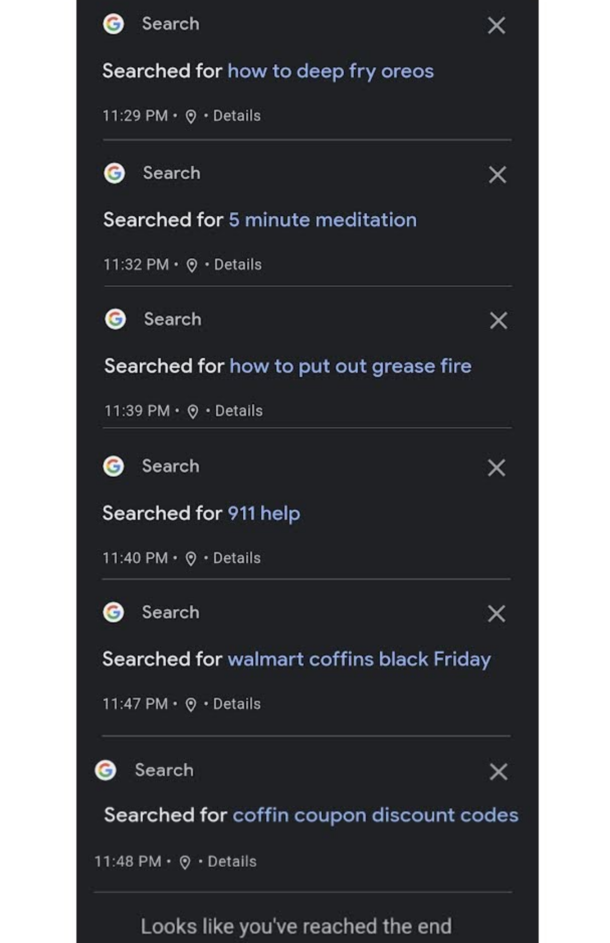
Task: Click the Google icon above '911 help'
Action: [113, 466]
